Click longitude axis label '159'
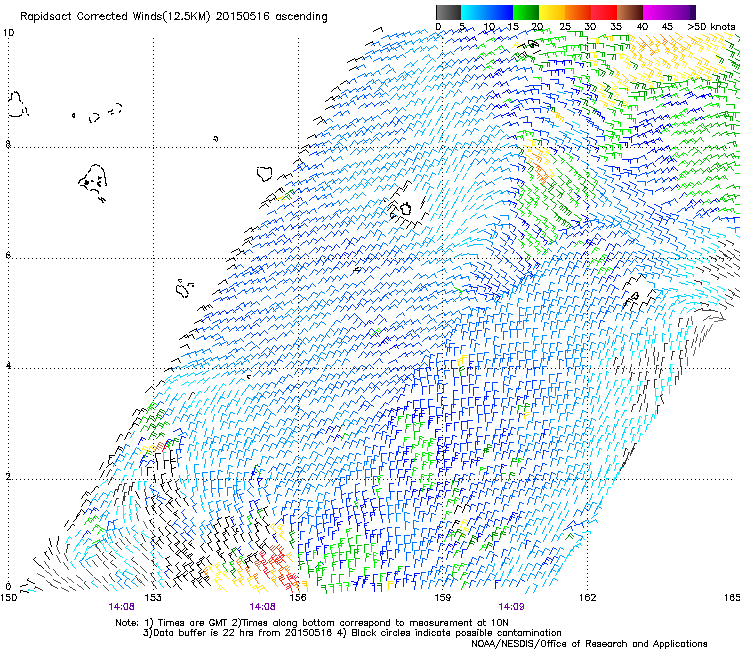 click(443, 598)
